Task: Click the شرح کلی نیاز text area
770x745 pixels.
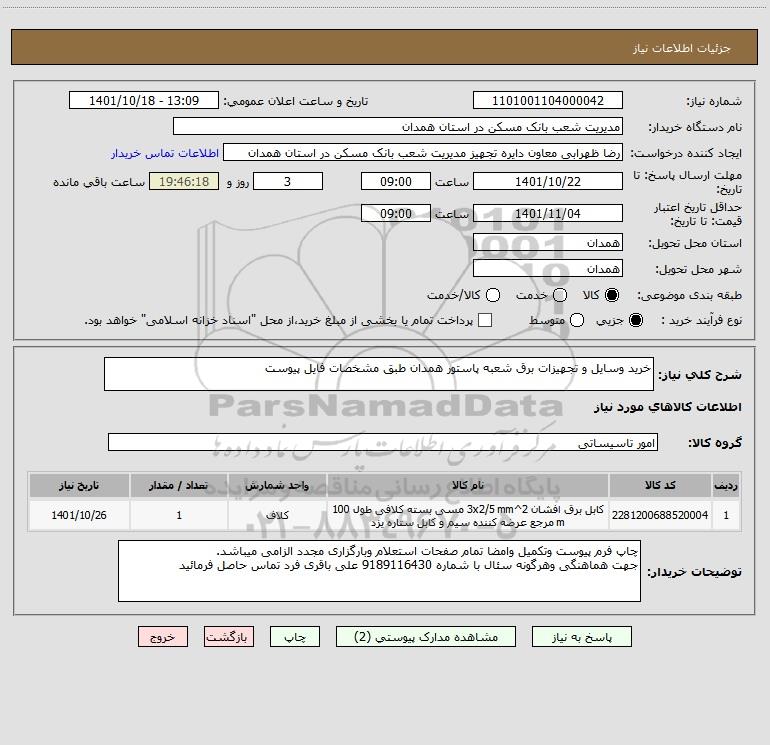Action: [x=379, y=374]
